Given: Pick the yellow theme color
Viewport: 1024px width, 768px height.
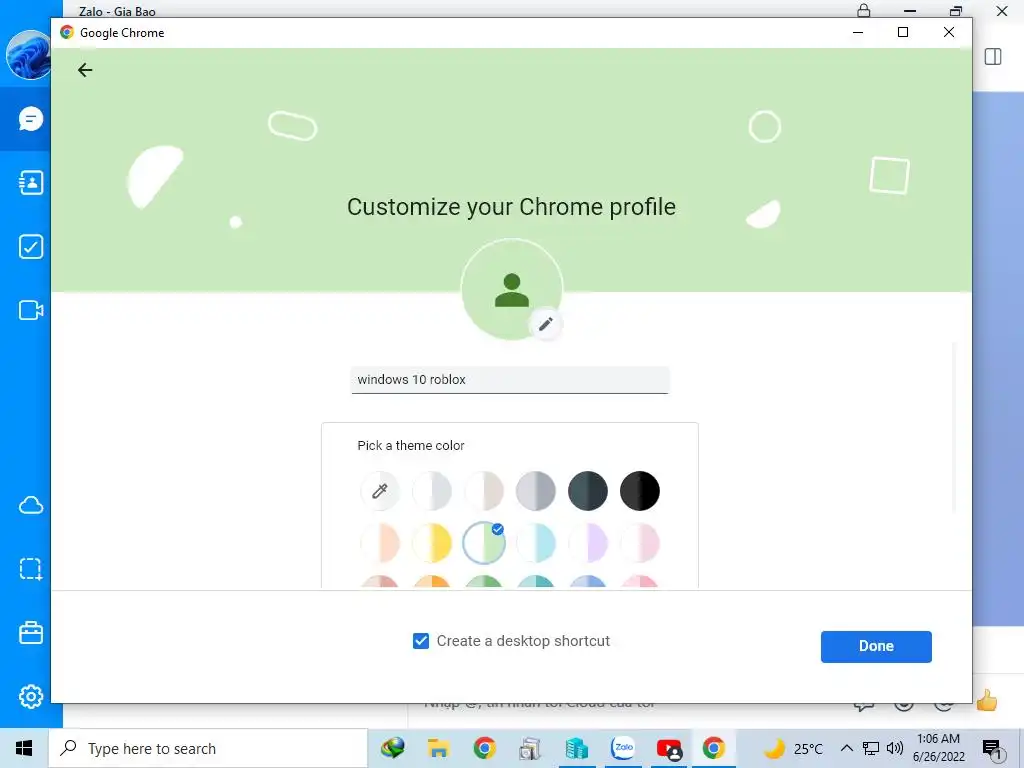Looking at the screenshot, I should [x=432, y=543].
